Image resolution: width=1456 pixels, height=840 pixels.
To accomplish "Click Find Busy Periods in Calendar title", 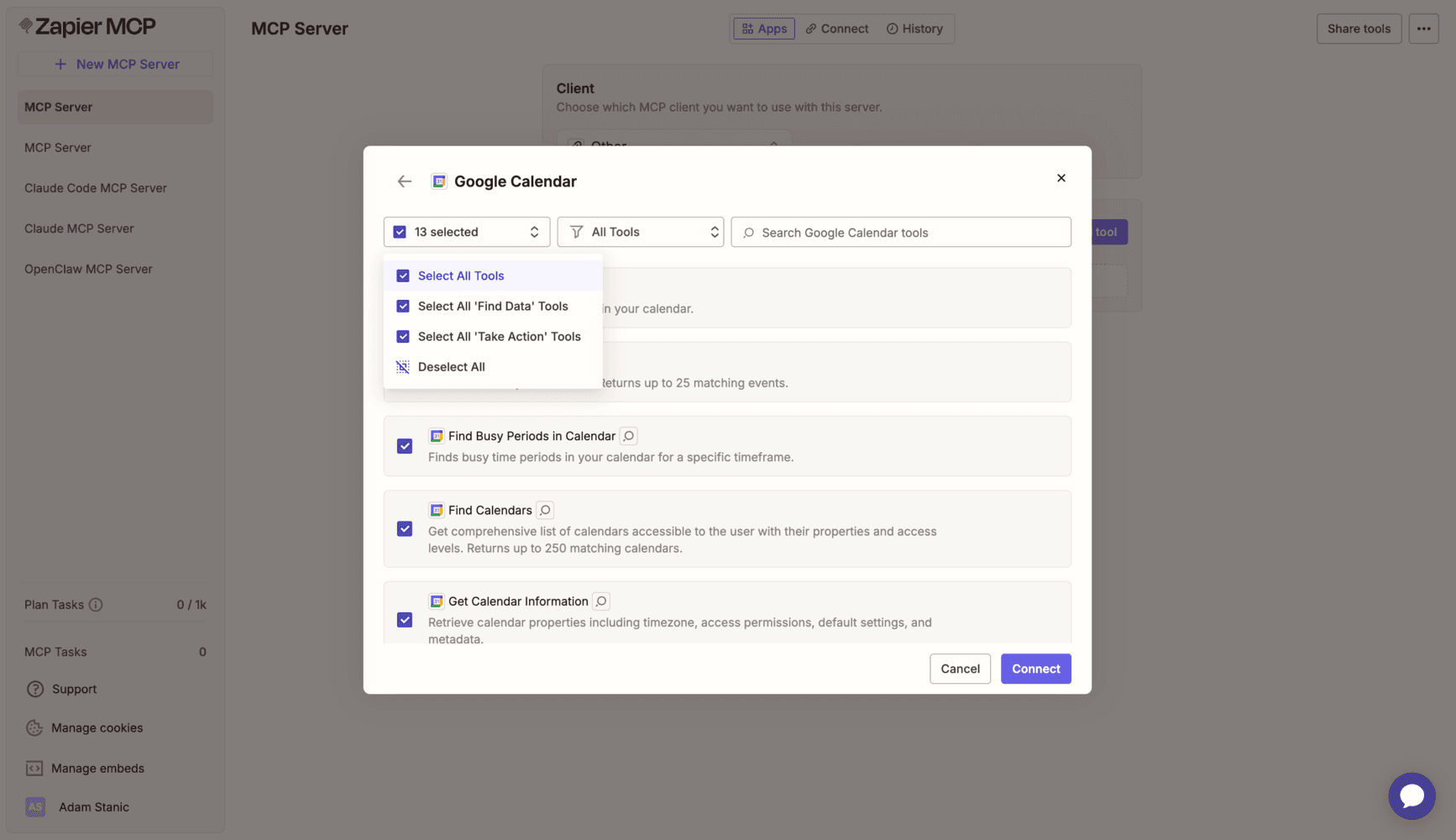I will 532,436.
